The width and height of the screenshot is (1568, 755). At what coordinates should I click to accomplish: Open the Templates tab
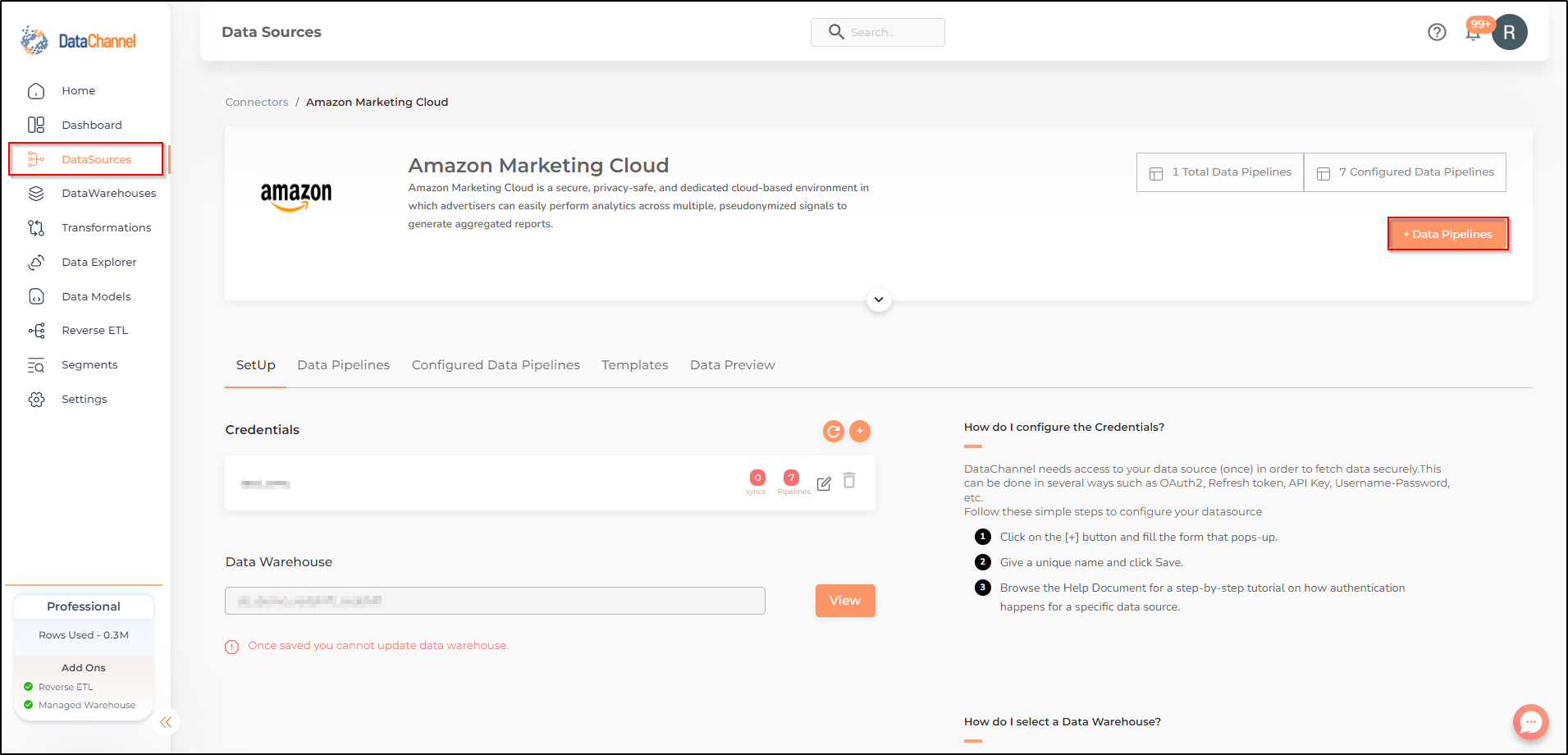click(635, 365)
